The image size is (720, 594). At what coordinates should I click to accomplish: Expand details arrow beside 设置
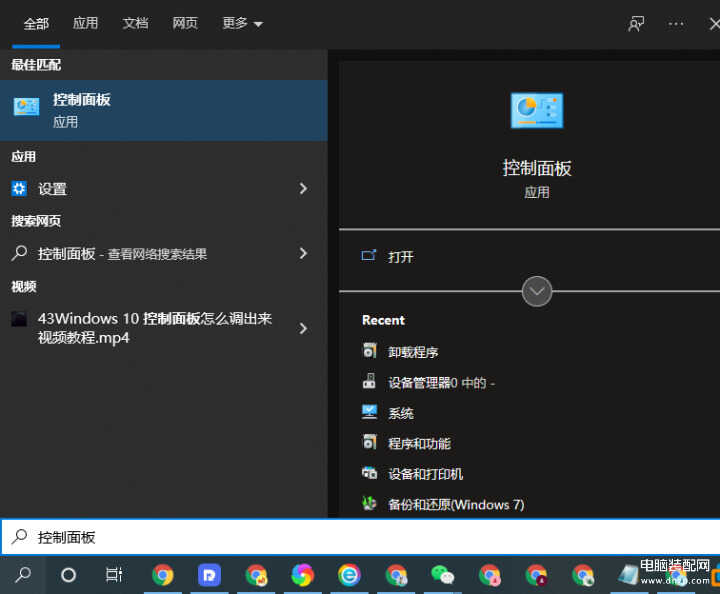(x=303, y=189)
